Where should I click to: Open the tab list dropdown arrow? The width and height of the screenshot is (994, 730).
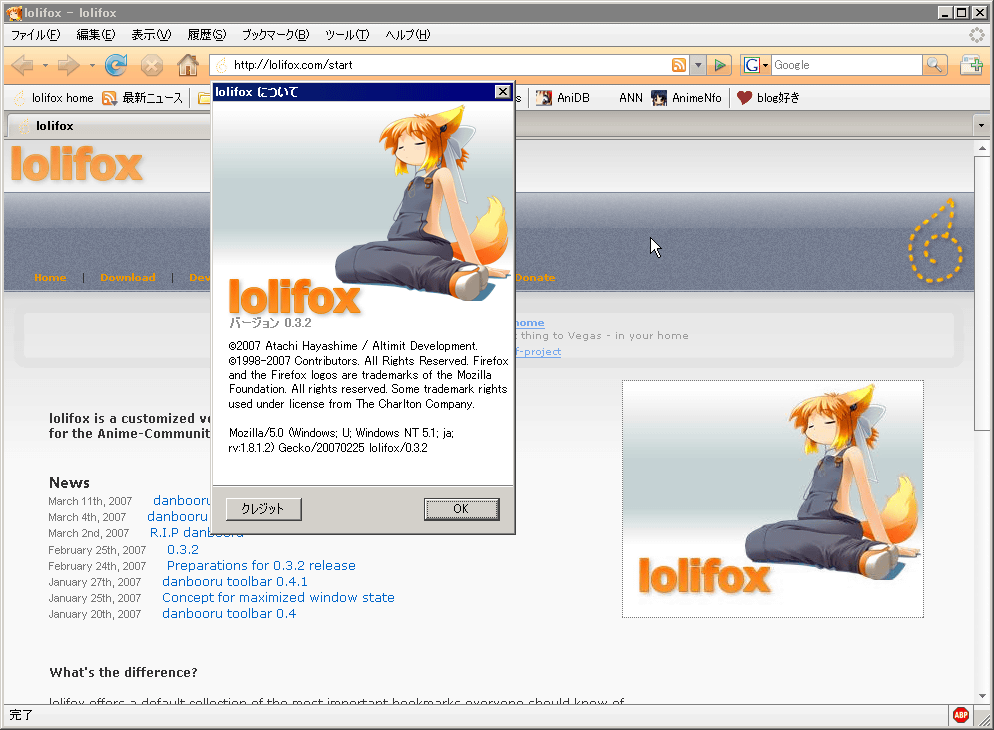(981, 125)
